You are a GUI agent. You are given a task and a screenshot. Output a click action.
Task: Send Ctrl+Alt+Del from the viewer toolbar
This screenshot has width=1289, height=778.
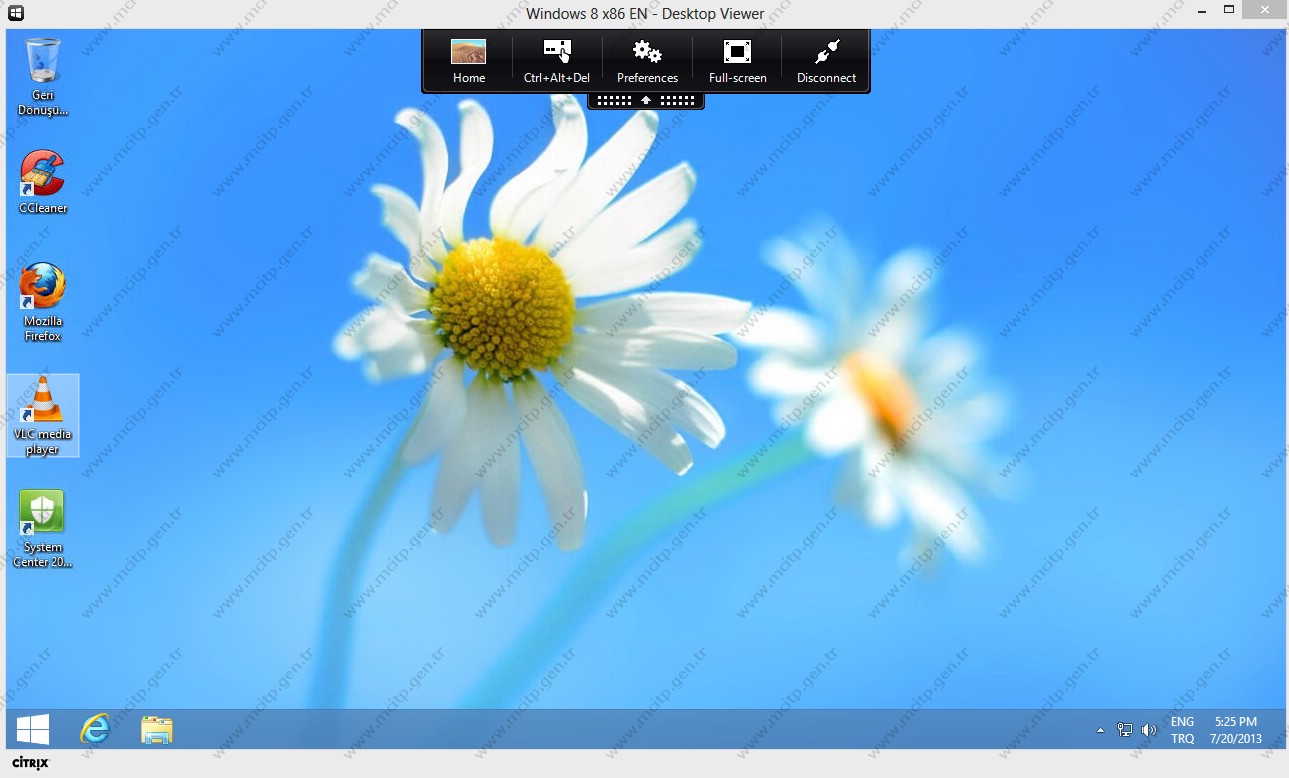tap(557, 61)
